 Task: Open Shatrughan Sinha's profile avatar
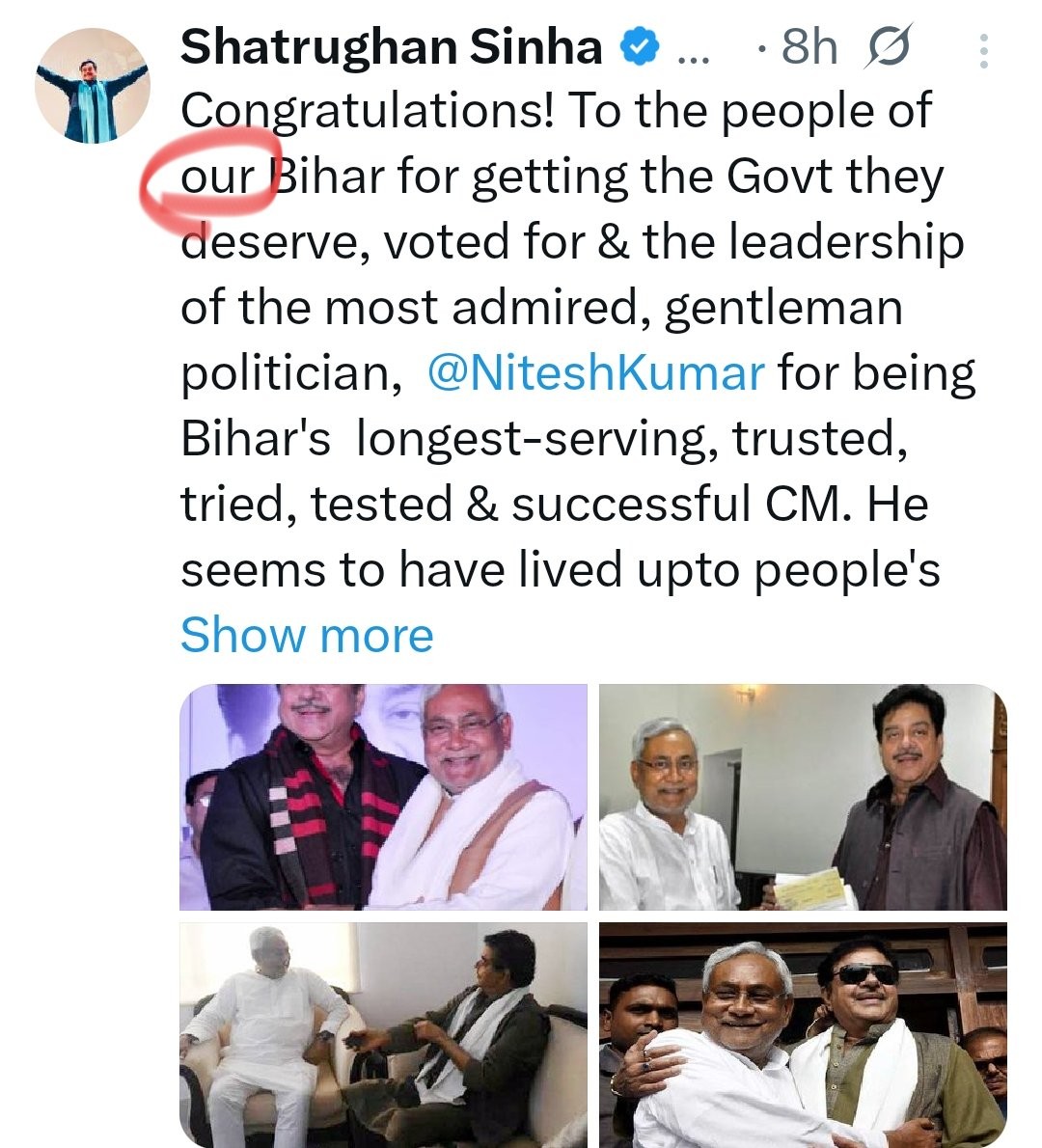coord(93,86)
